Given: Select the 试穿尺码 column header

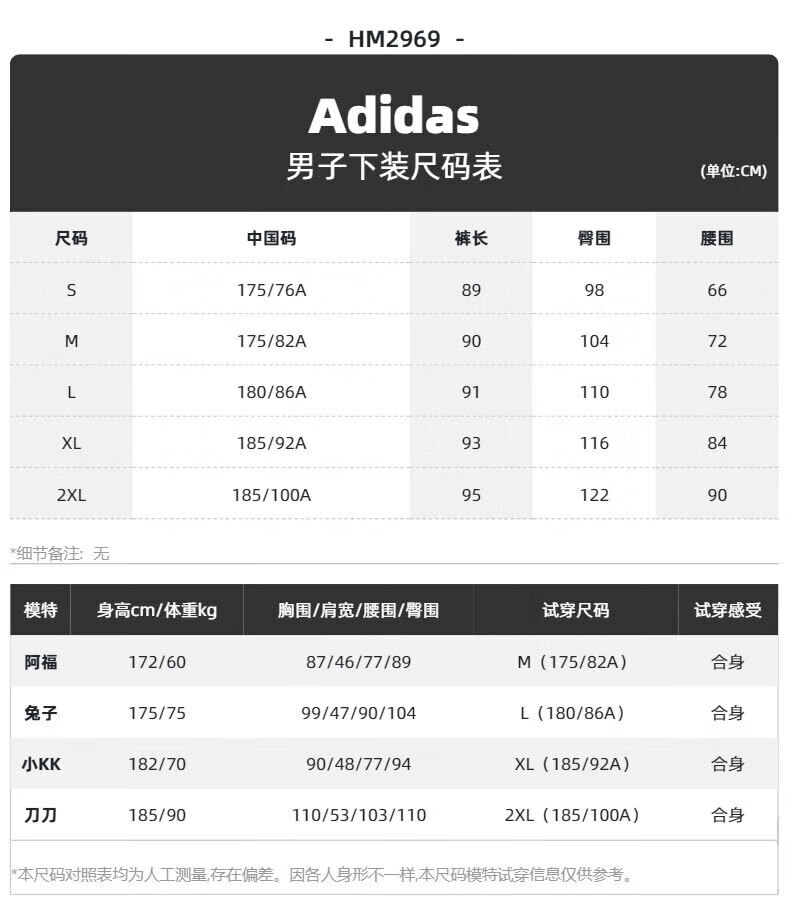Looking at the screenshot, I should (x=575, y=610).
